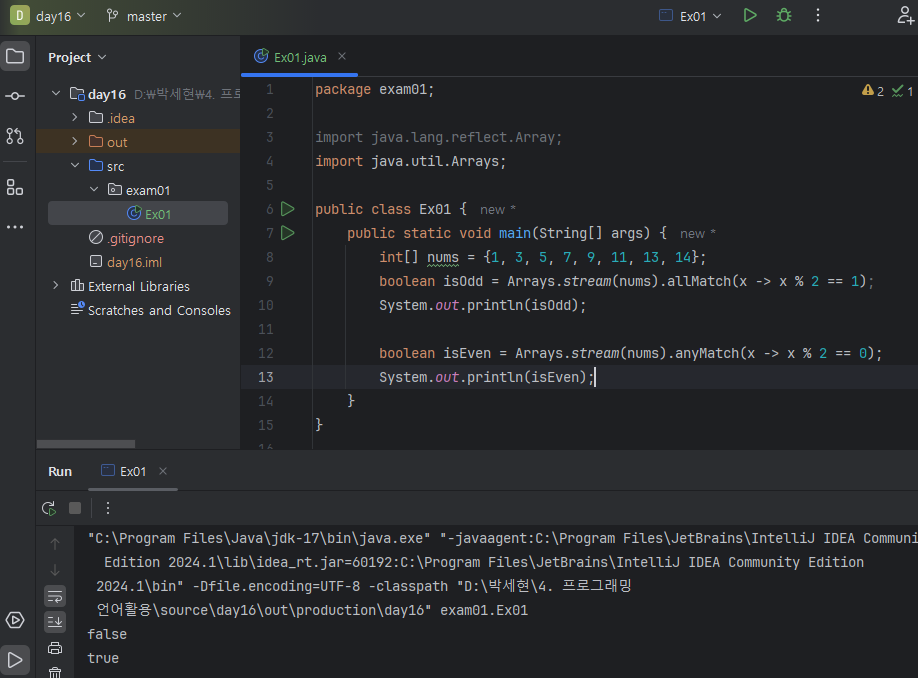918x678 pixels.
Task: Open the Commit tool window icon
Action: [x=15, y=96]
